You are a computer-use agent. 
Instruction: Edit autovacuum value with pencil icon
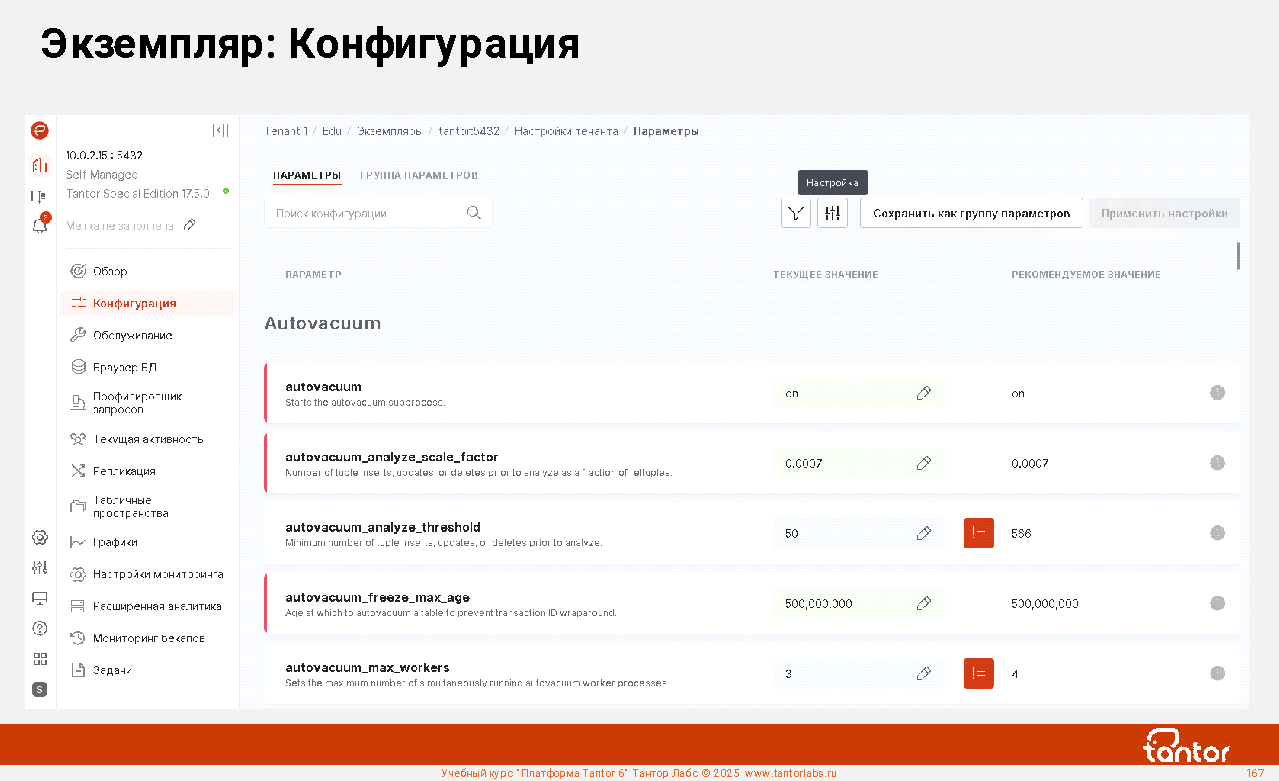click(x=924, y=394)
